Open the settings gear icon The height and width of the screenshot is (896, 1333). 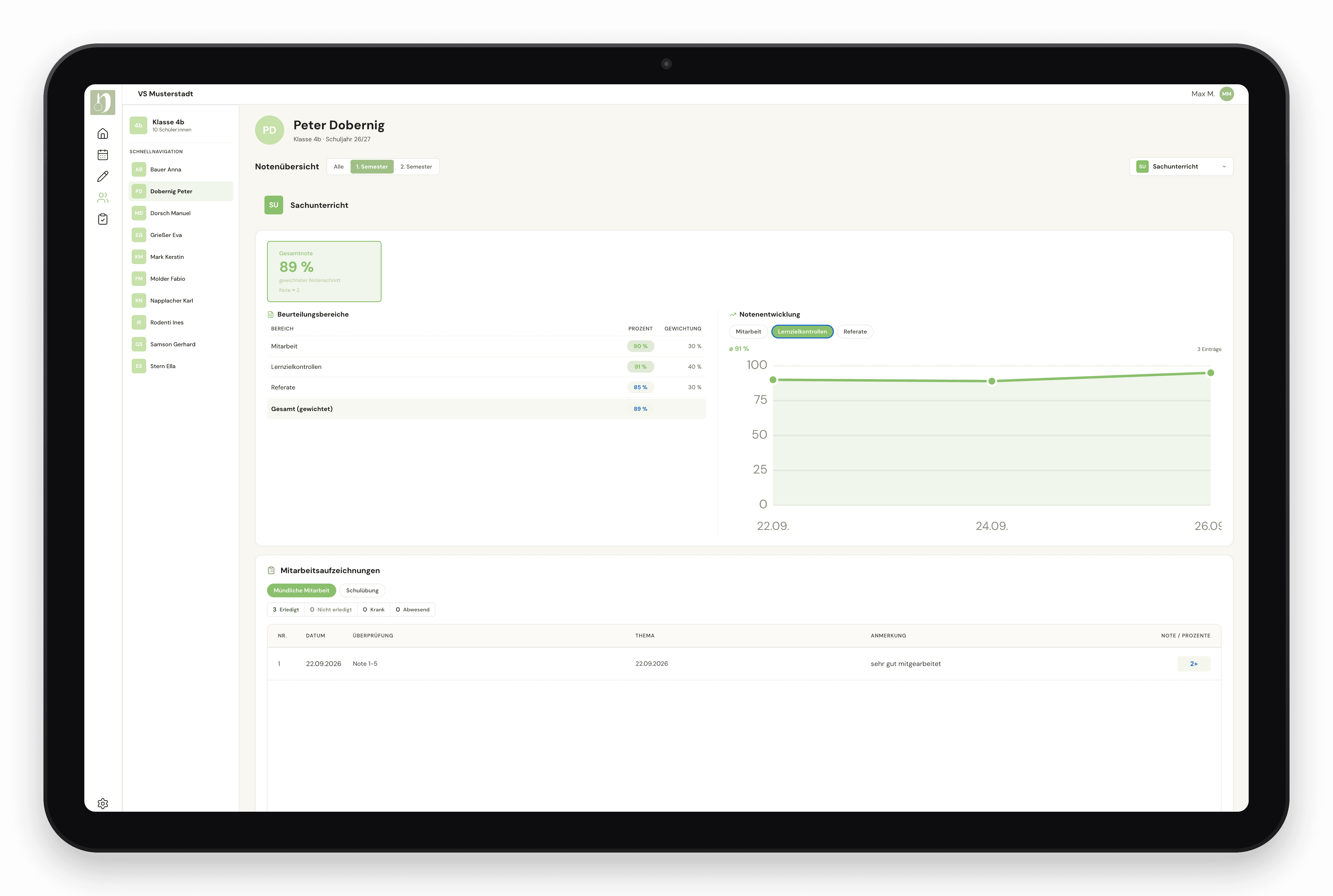tap(103, 803)
